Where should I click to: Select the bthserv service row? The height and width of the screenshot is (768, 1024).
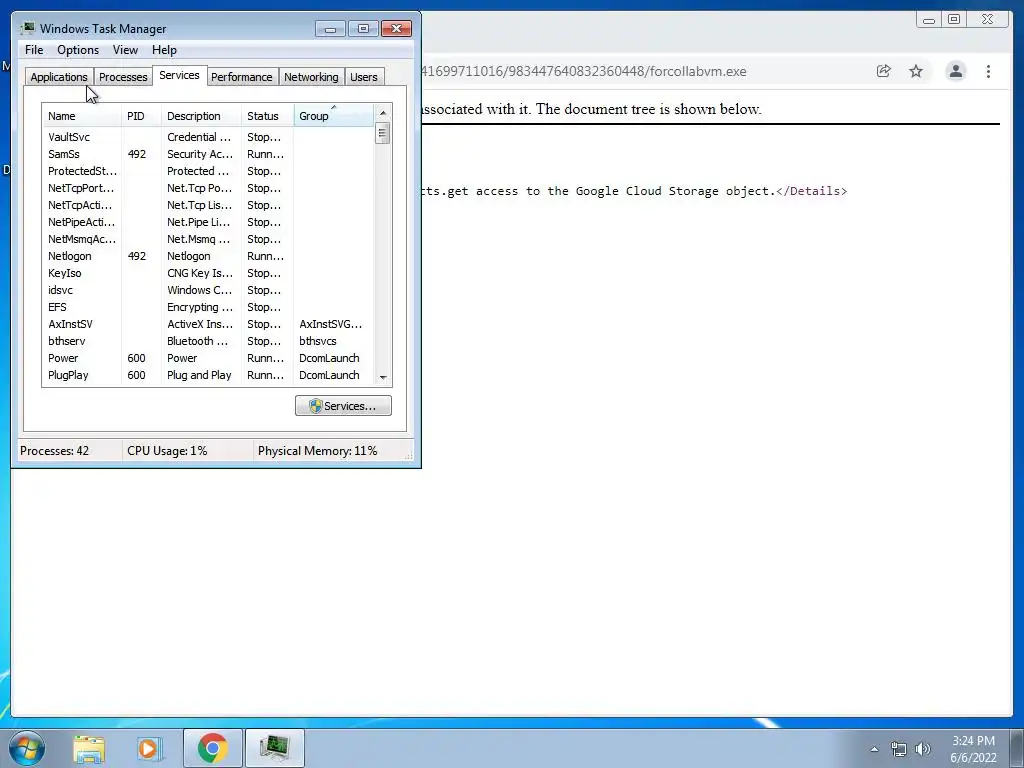[208, 341]
